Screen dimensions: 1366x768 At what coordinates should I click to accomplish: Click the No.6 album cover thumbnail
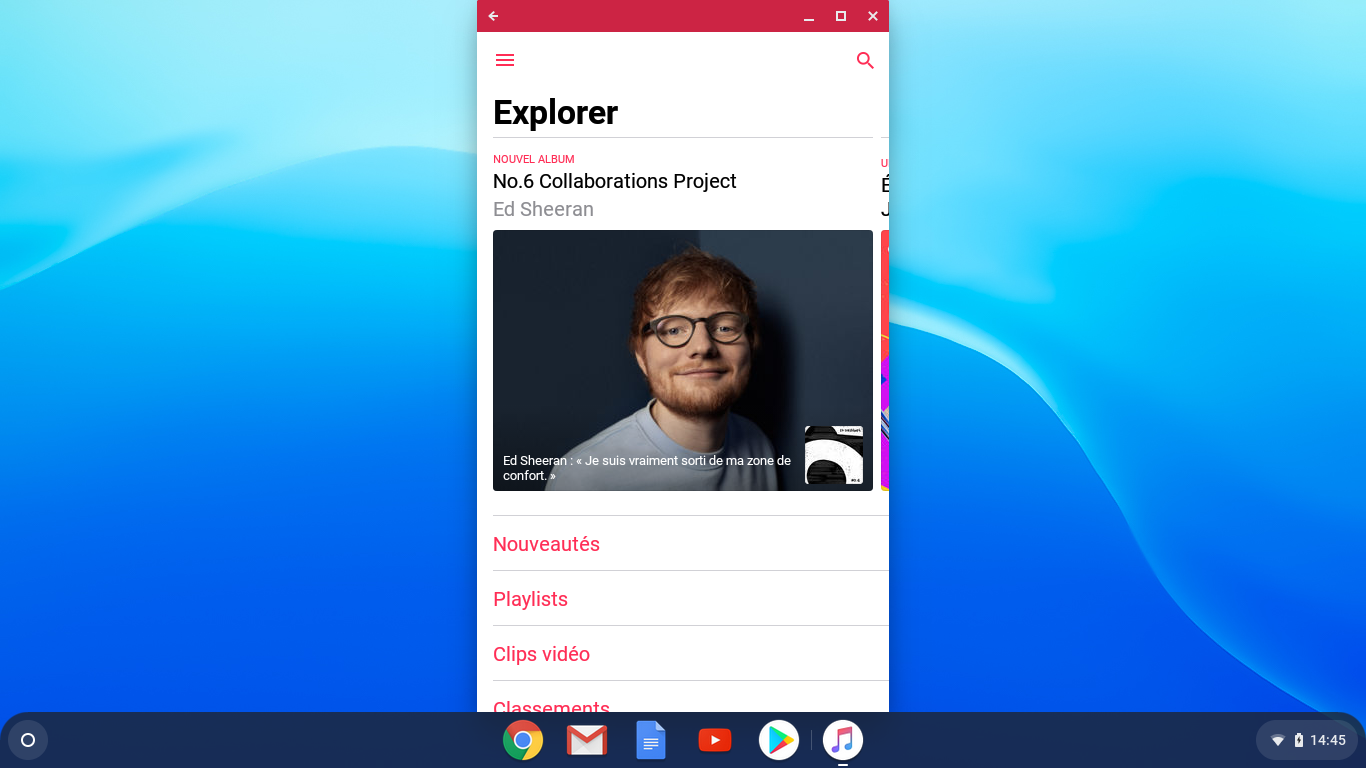tap(834, 455)
